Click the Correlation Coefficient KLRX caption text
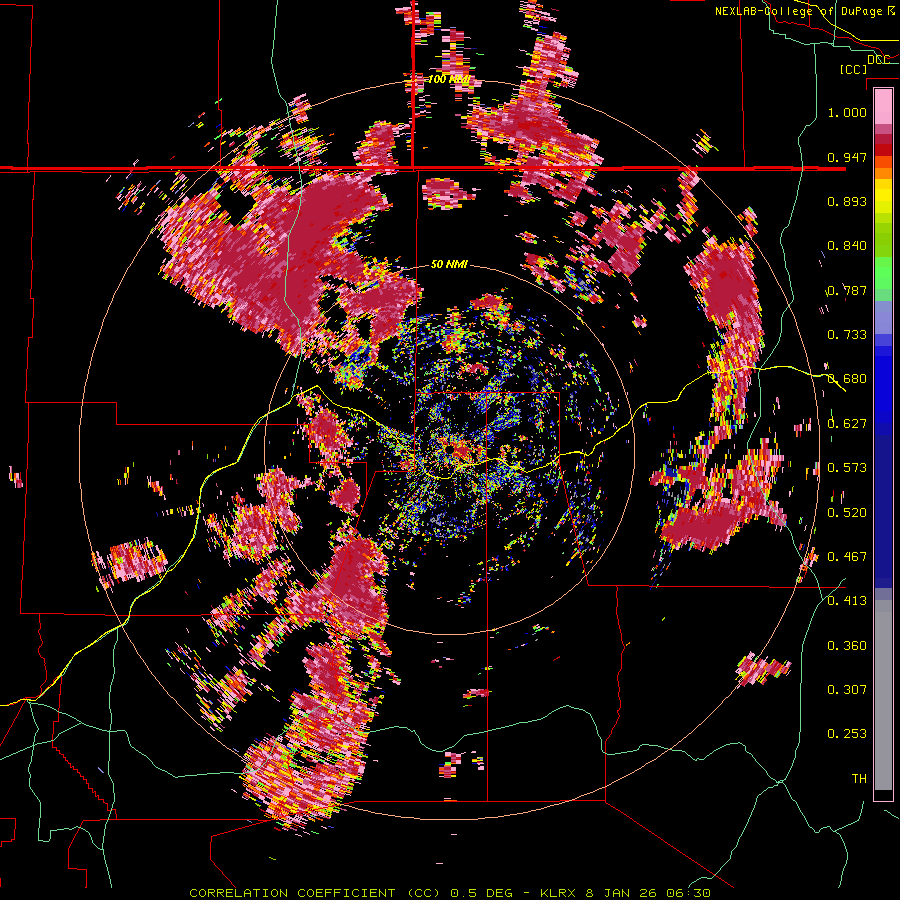This screenshot has height=900, width=900. (x=450, y=893)
